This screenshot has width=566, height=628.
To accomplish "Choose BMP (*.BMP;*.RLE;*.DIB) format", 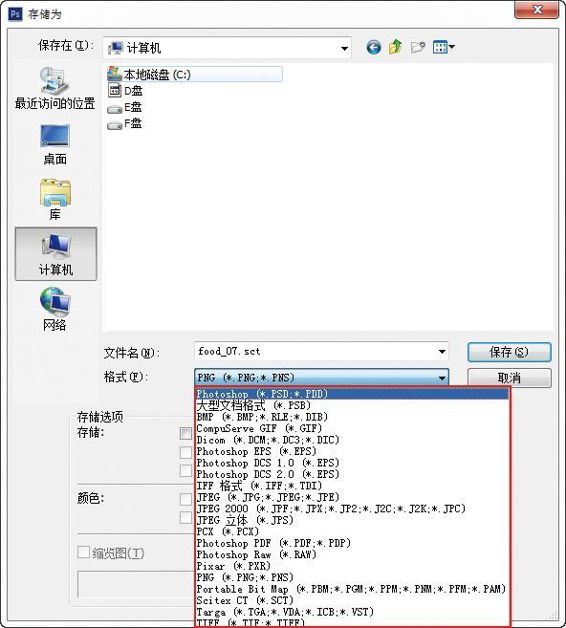I will click(x=352, y=417).
